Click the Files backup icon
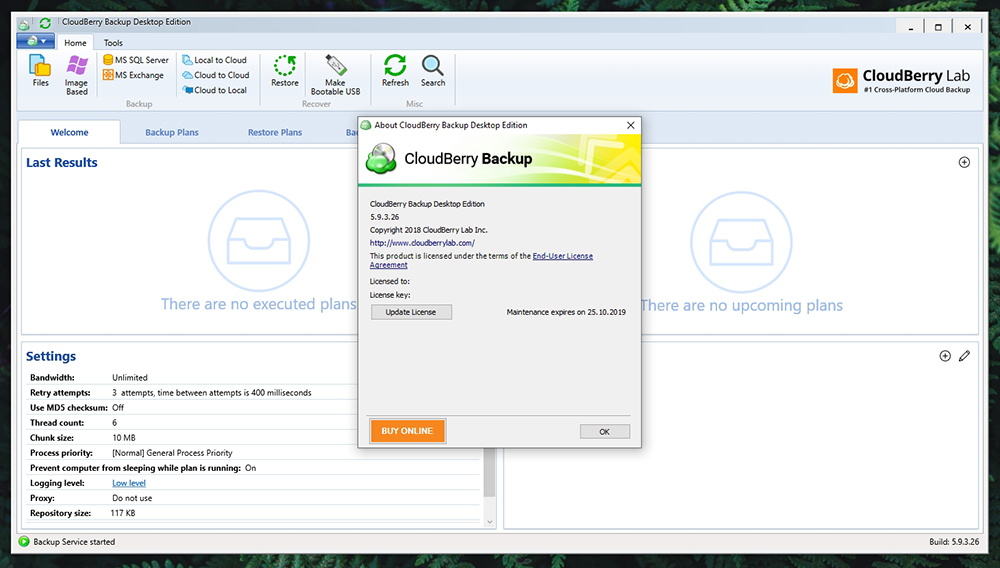Viewport: 1000px width, 568px height. tap(40, 71)
